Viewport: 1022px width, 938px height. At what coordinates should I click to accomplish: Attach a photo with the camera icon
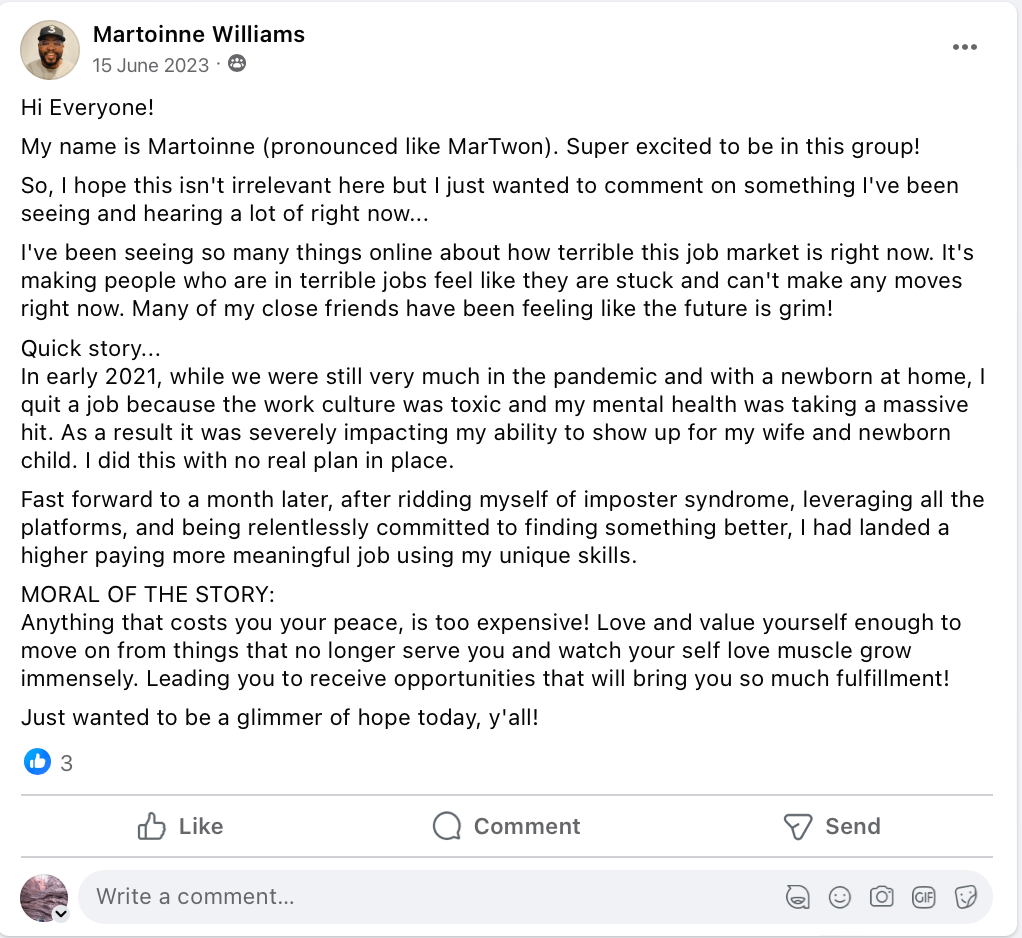(881, 897)
